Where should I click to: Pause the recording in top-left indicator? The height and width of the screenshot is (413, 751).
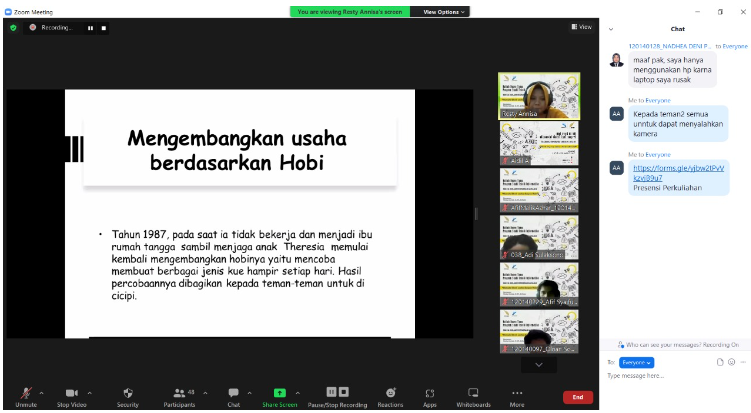click(x=90, y=28)
